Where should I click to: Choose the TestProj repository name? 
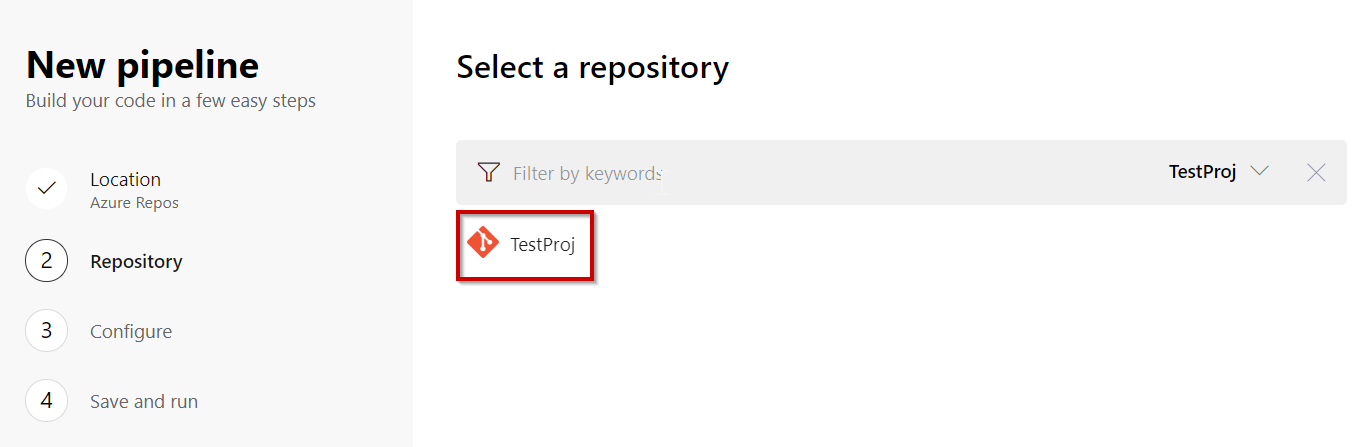[543, 244]
